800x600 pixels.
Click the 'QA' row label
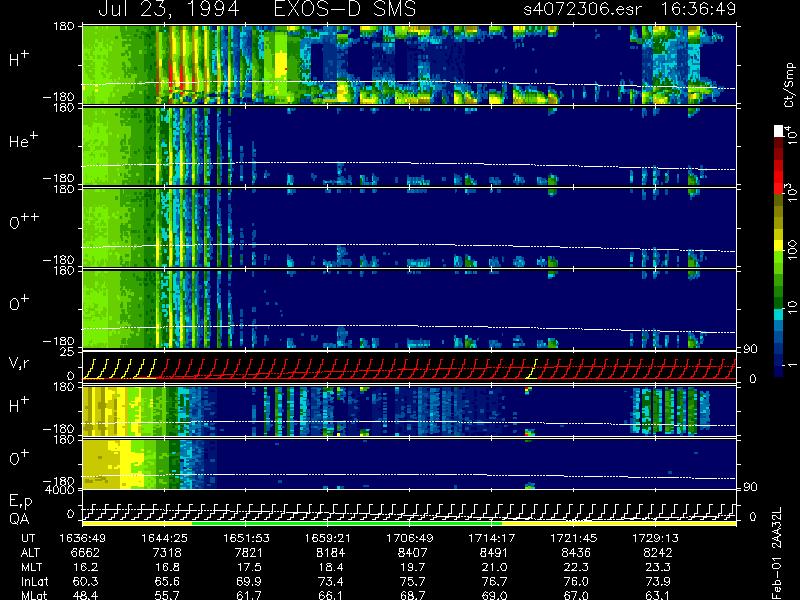pos(19,519)
